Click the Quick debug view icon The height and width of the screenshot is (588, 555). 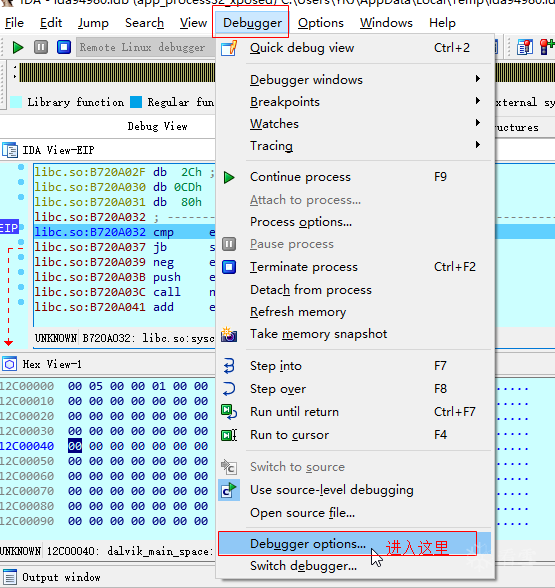tap(229, 48)
